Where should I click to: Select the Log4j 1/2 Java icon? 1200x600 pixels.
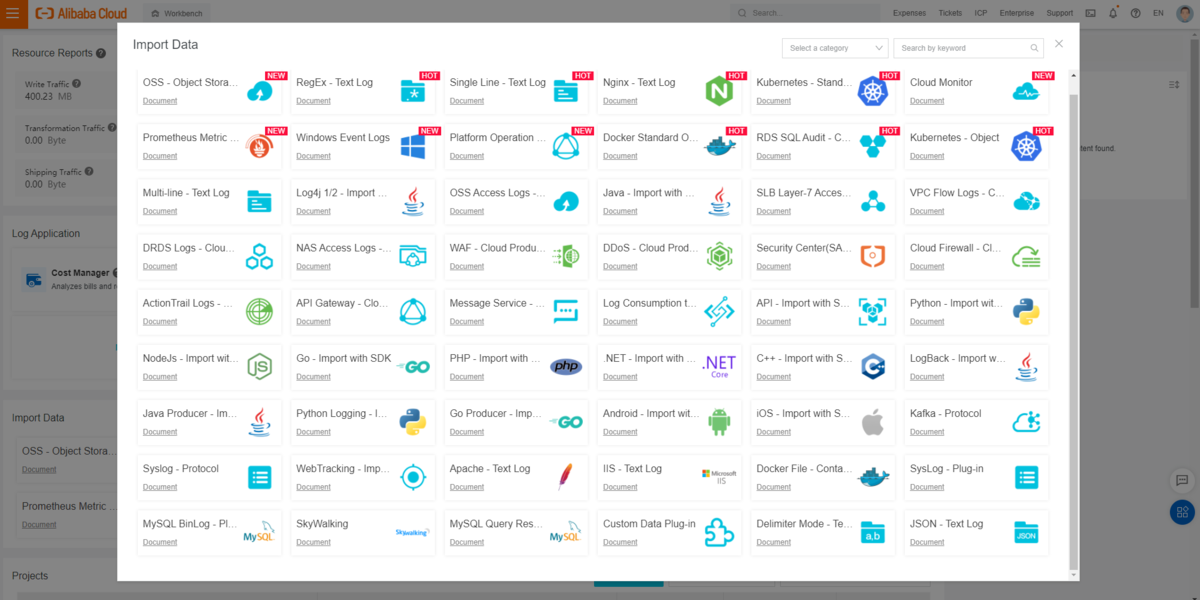click(x=413, y=201)
